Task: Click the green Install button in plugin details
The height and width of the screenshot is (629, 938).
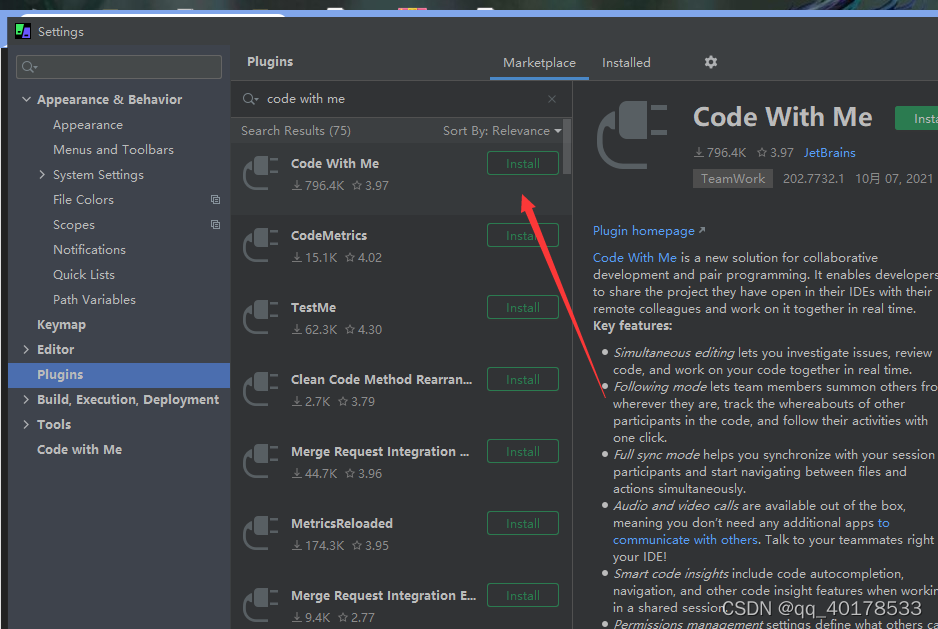Action: [917, 118]
